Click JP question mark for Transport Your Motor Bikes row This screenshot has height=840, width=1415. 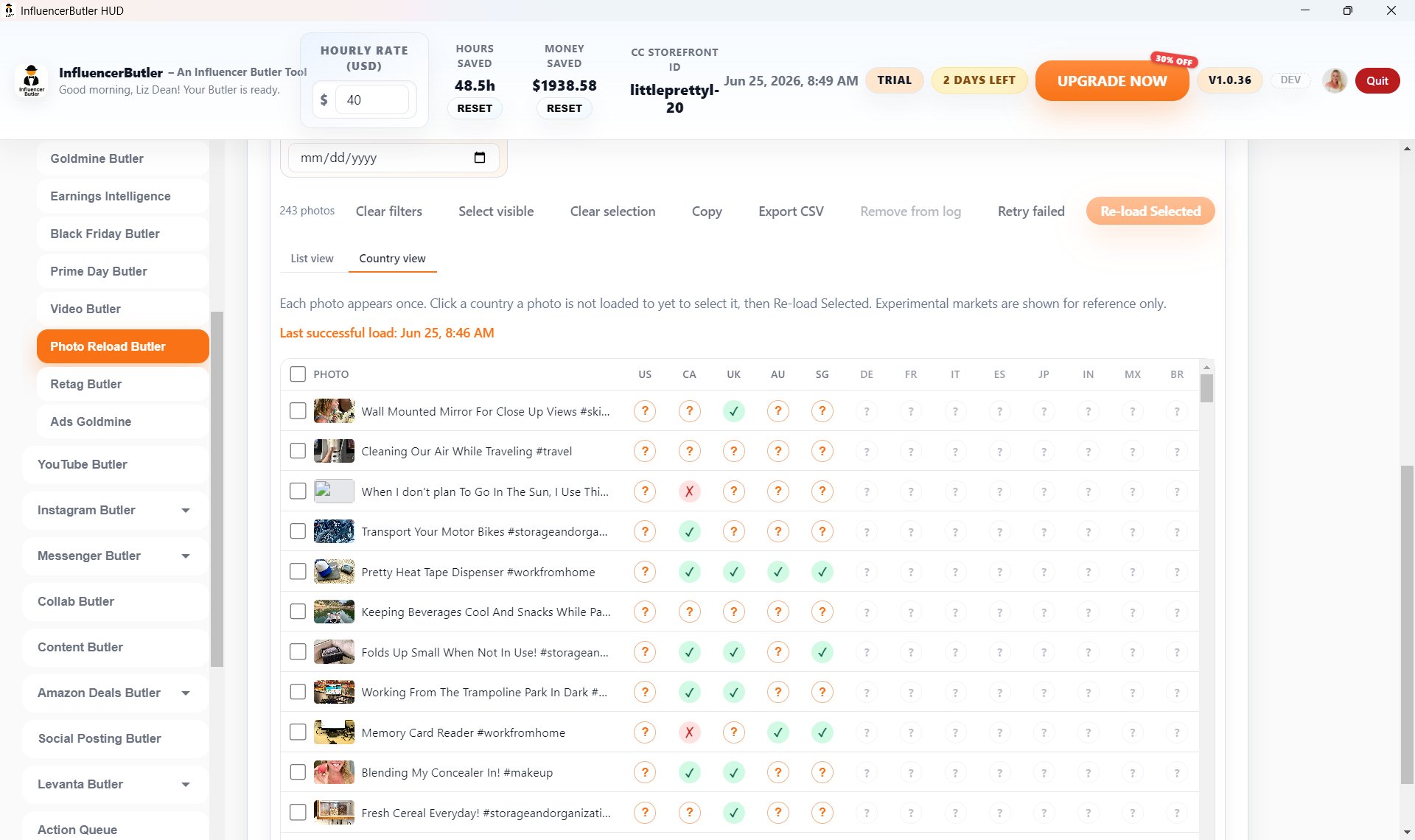1044,531
